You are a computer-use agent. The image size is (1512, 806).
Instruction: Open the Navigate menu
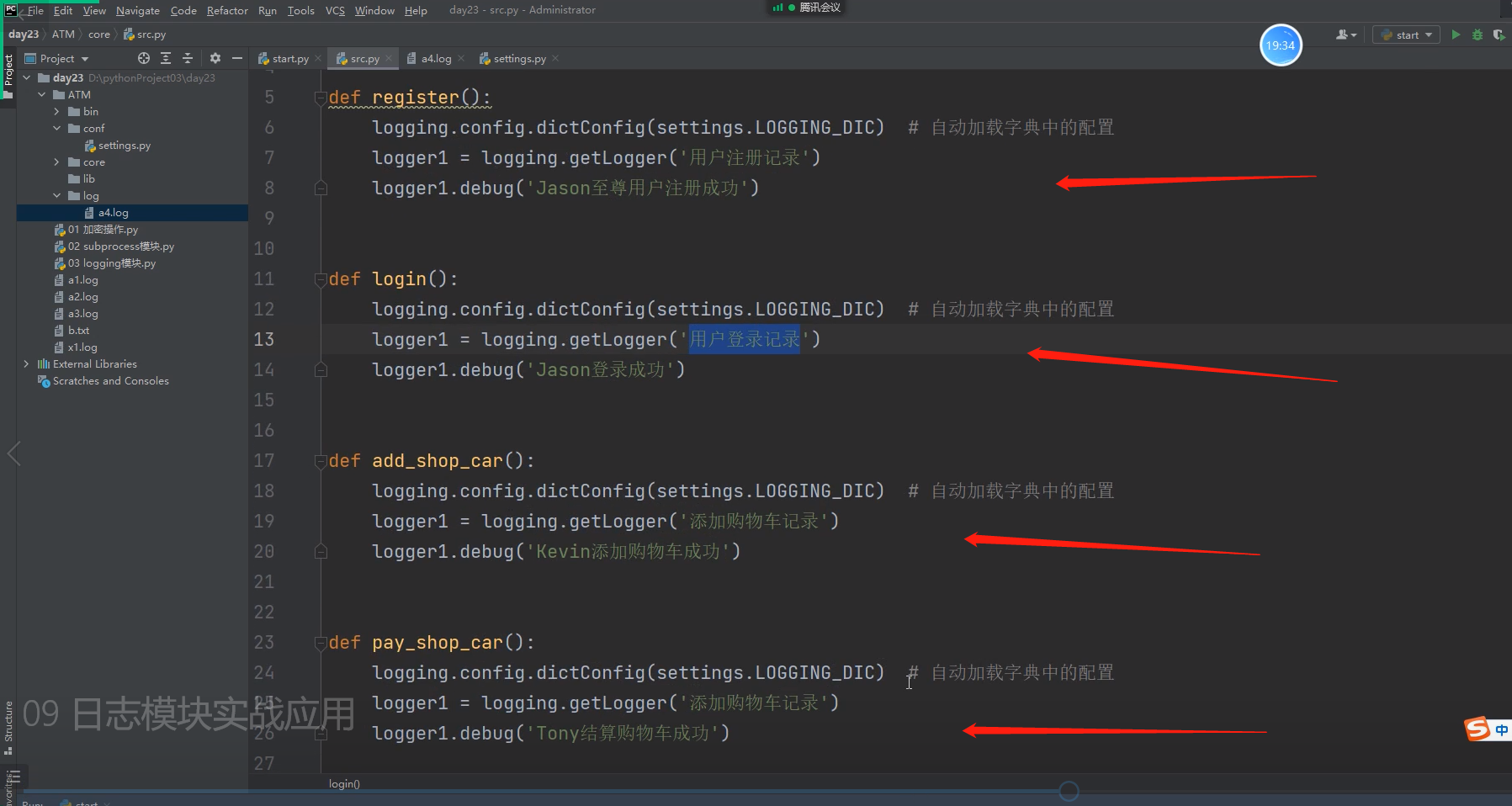click(138, 10)
